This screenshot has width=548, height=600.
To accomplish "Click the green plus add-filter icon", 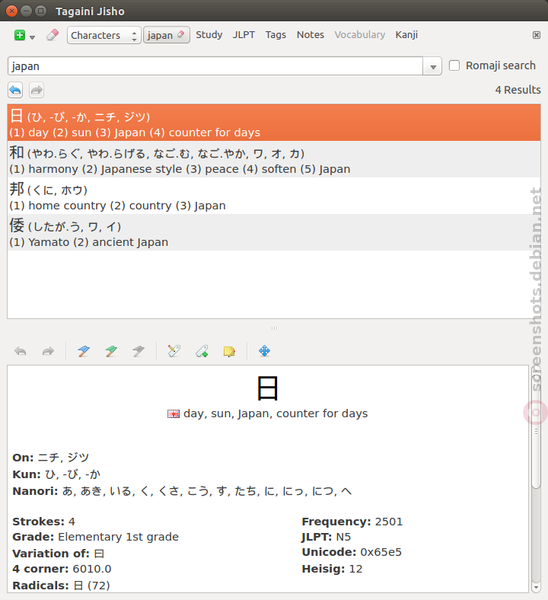I will [x=20, y=35].
